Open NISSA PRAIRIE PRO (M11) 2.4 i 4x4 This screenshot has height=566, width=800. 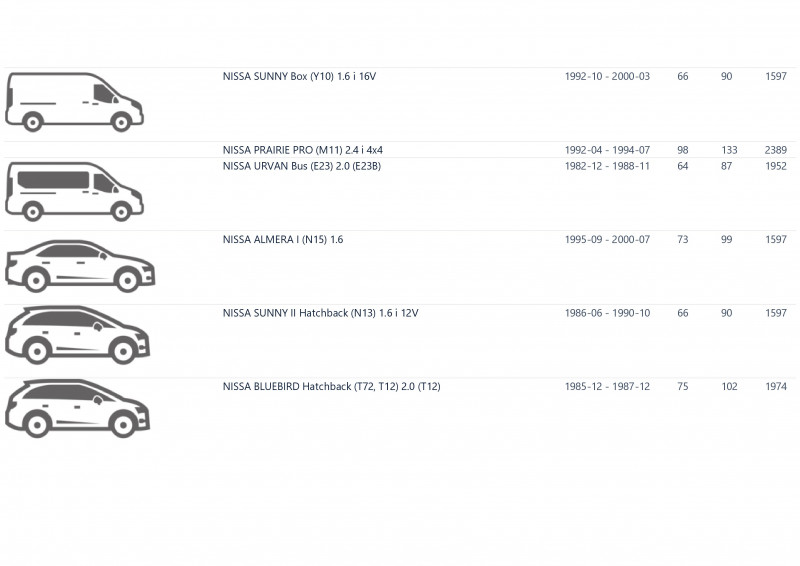303,150
